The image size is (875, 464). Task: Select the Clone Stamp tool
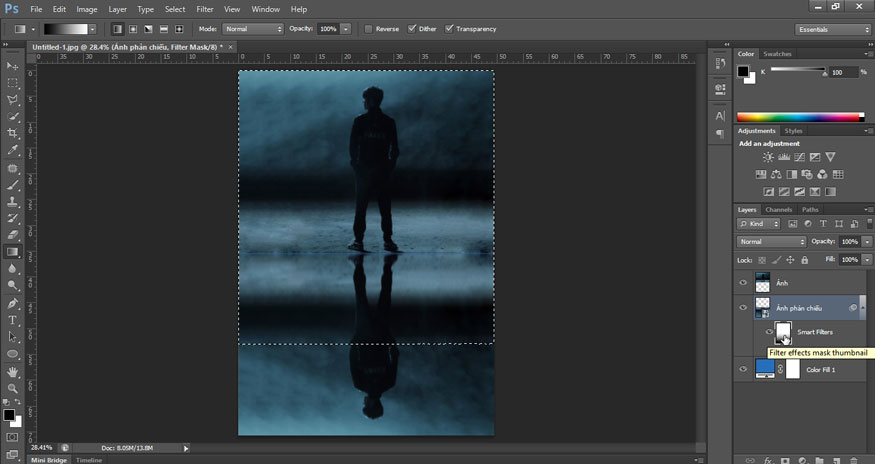12,202
